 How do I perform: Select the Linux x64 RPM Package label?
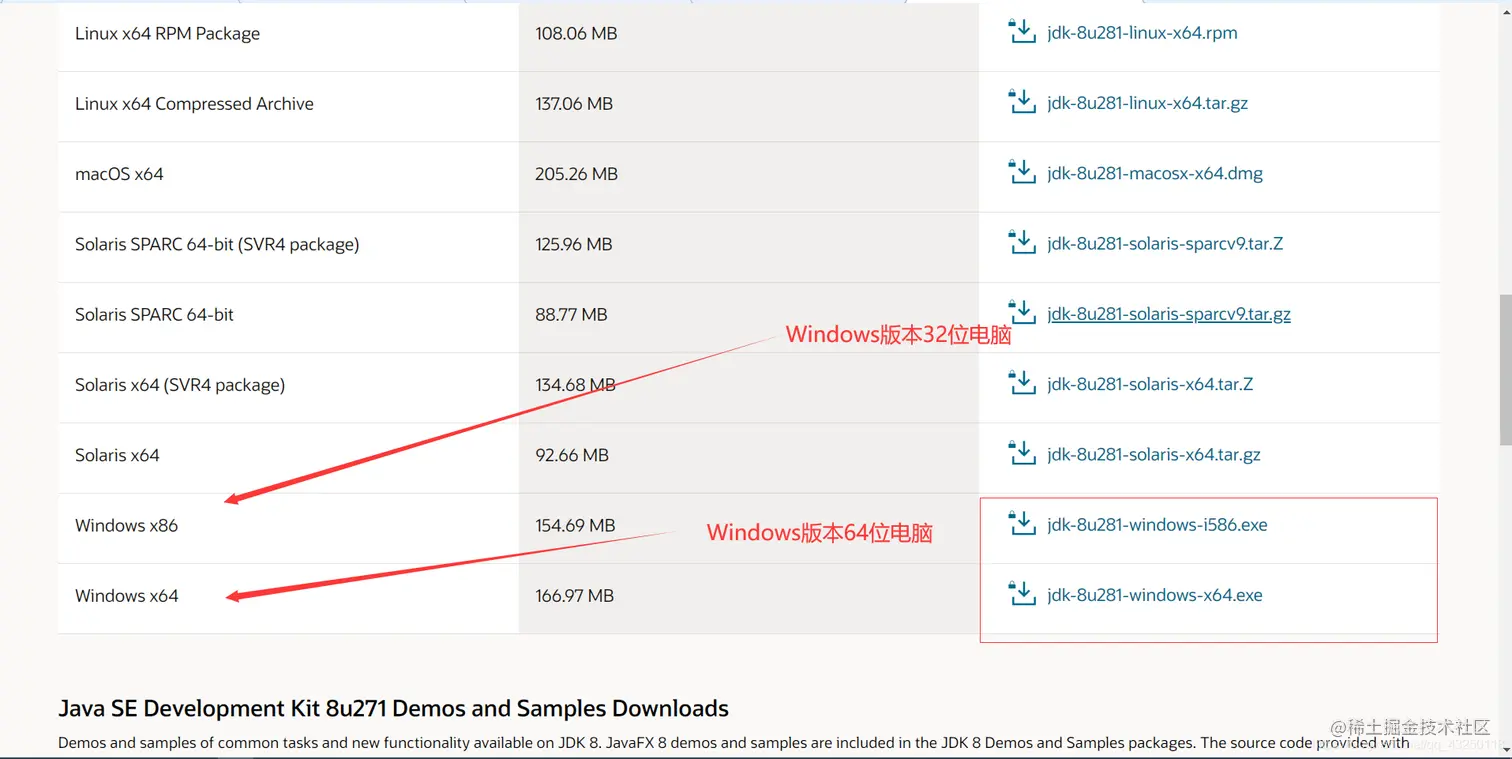(167, 34)
